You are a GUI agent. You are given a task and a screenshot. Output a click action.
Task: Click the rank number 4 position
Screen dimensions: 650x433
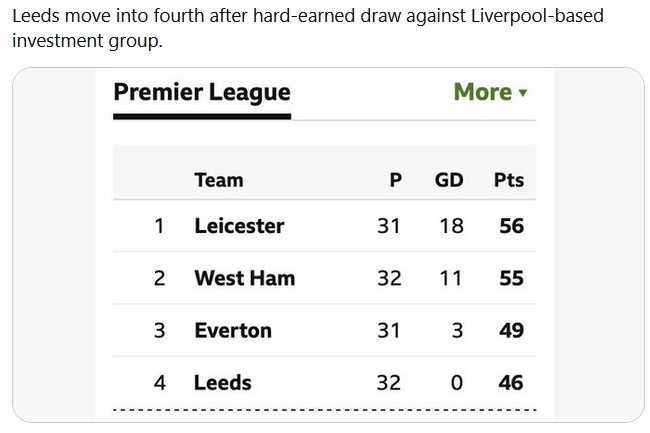pos(159,382)
